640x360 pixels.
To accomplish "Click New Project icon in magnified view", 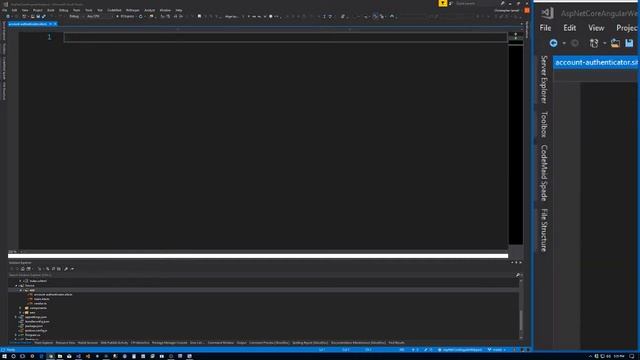I will (594, 43).
